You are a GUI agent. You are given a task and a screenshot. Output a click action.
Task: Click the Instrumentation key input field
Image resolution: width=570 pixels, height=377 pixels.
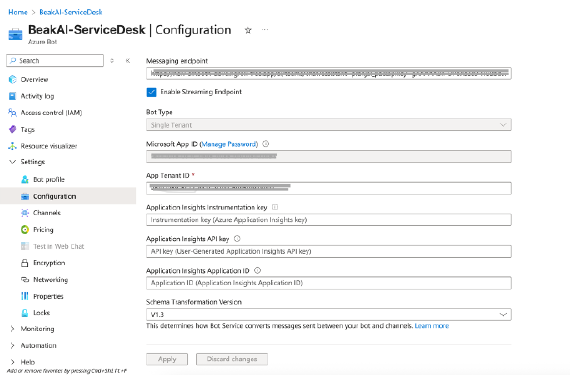[x=329, y=220]
